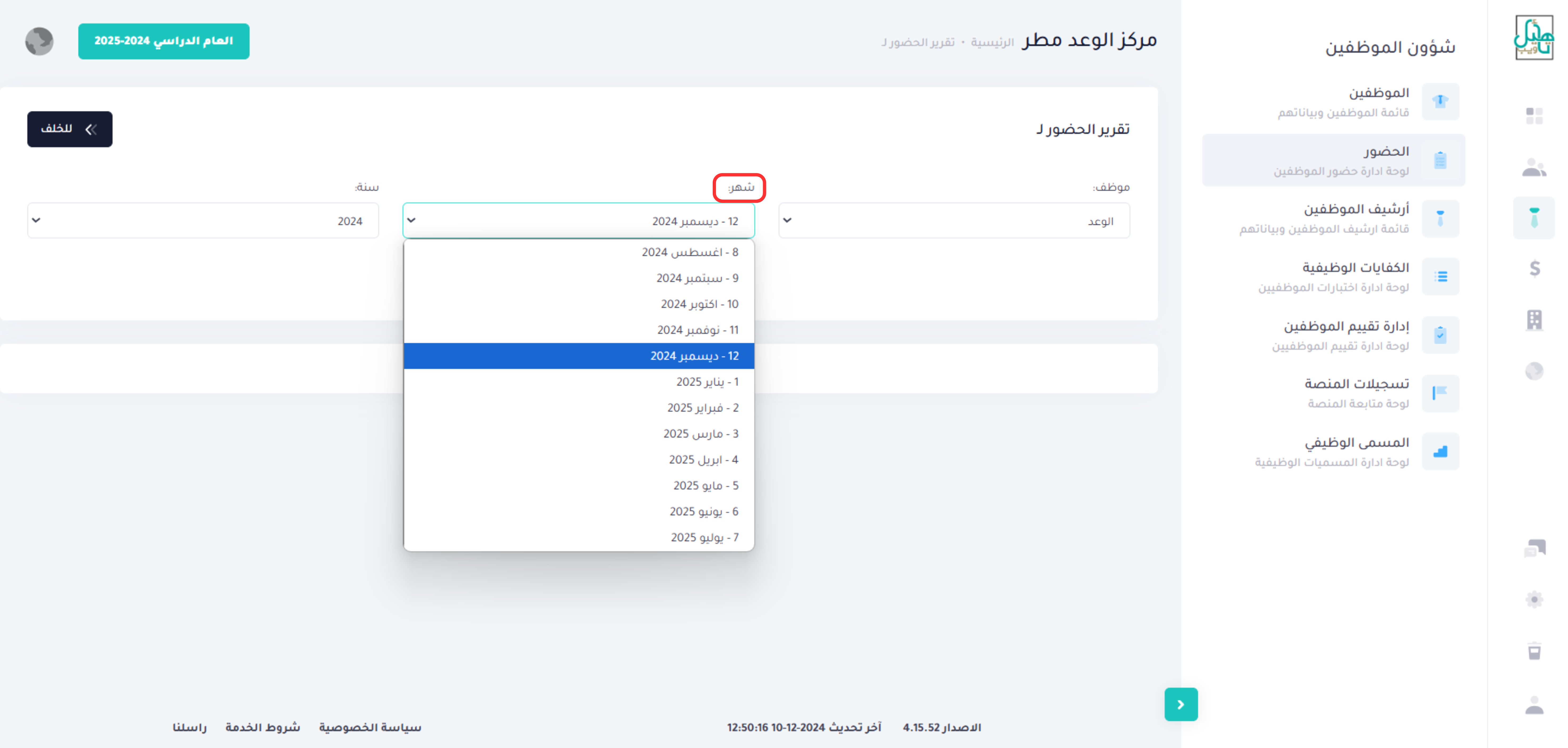Open the settings gear icon in right rail

(x=1534, y=600)
